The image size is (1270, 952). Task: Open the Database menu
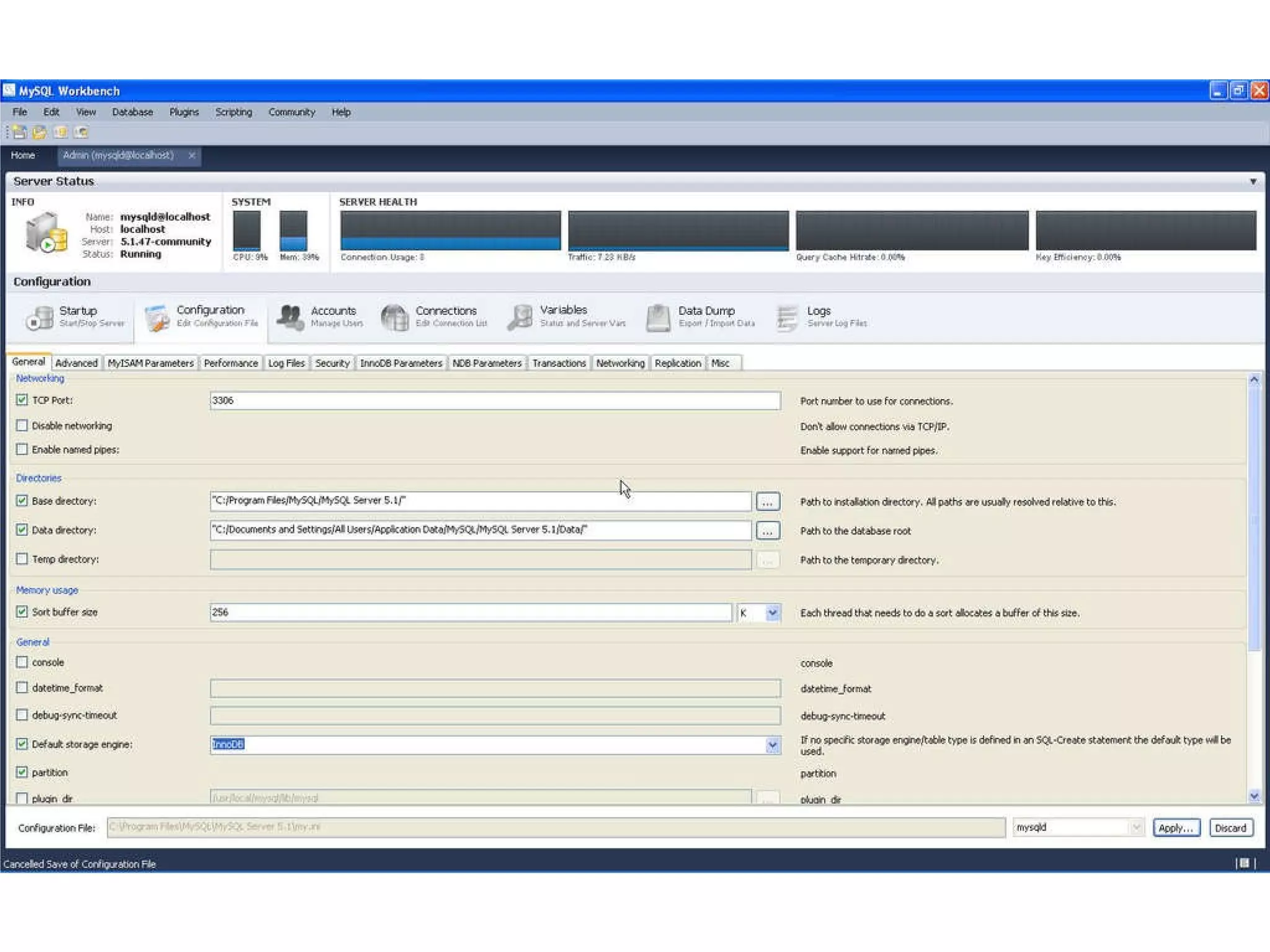click(132, 112)
